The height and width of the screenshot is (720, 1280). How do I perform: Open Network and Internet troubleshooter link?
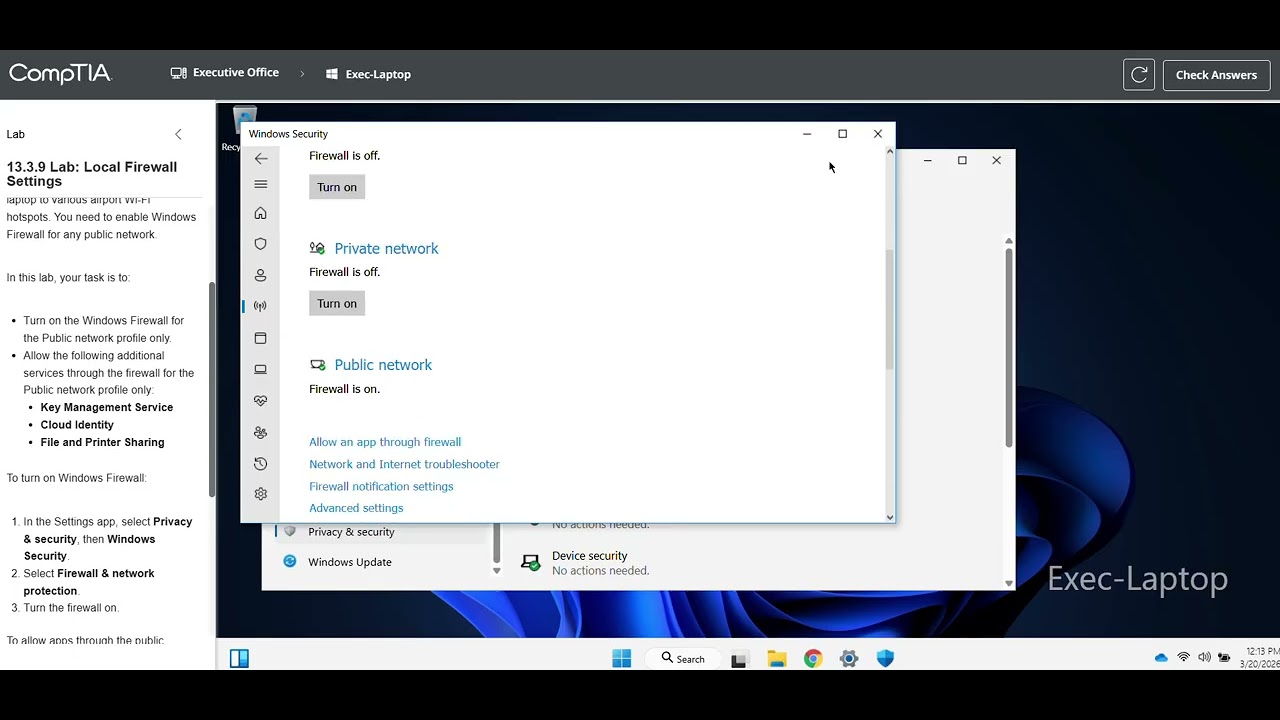(x=404, y=464)
